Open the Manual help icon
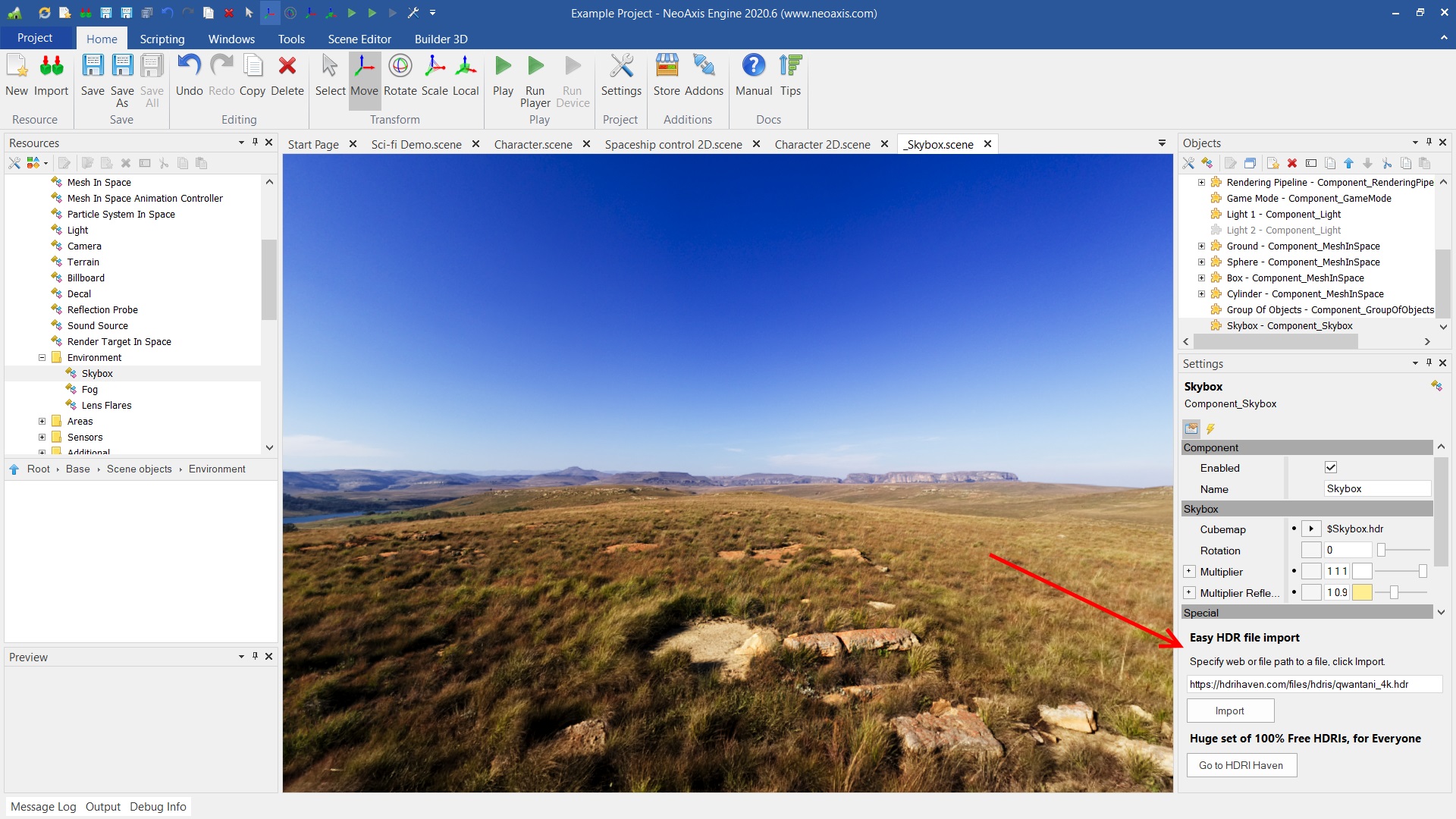 pyautogui.click(x=753, y=67)
